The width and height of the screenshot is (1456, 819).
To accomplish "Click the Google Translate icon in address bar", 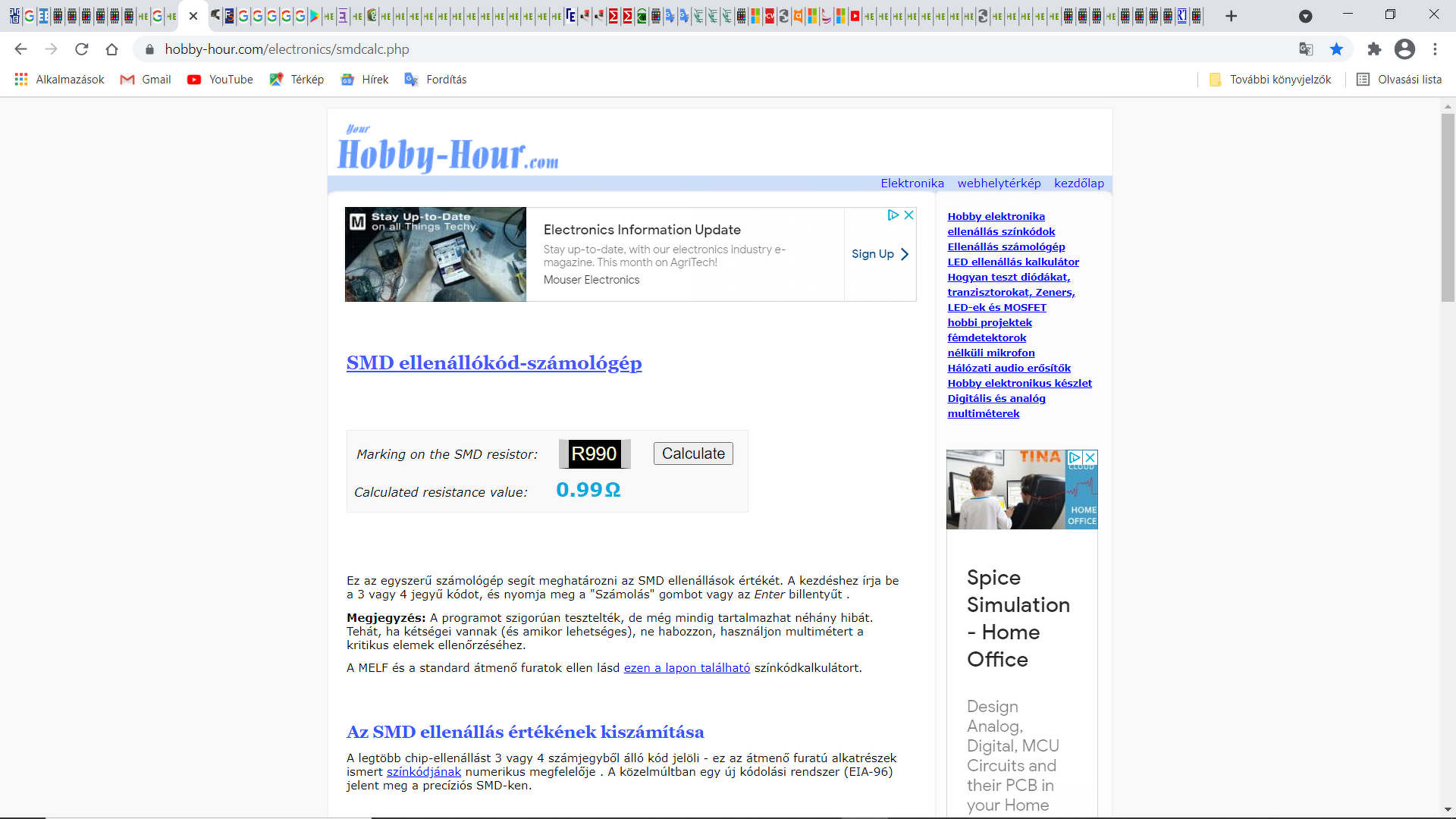I will click(1306, 49).
